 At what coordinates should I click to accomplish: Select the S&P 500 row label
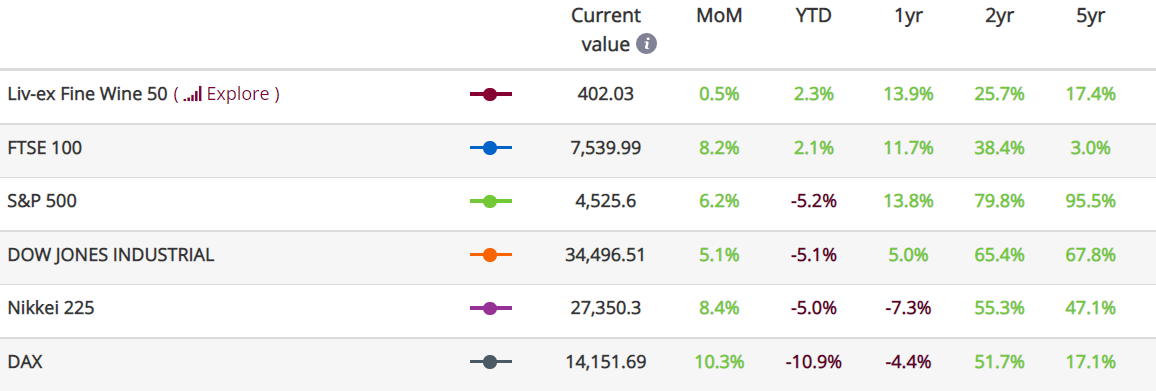[41, 201]
